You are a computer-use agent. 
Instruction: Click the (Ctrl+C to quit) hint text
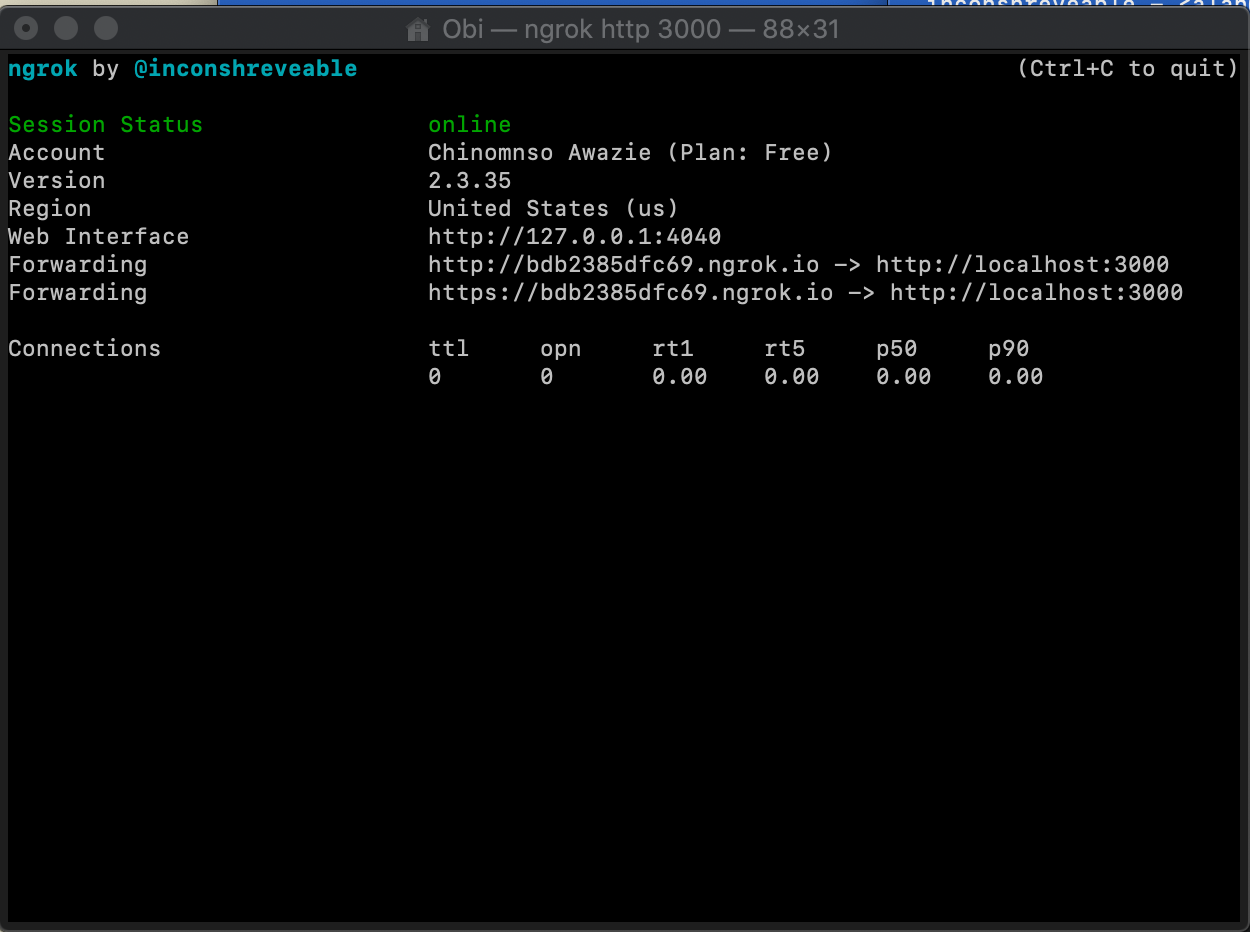[1126, 68]
